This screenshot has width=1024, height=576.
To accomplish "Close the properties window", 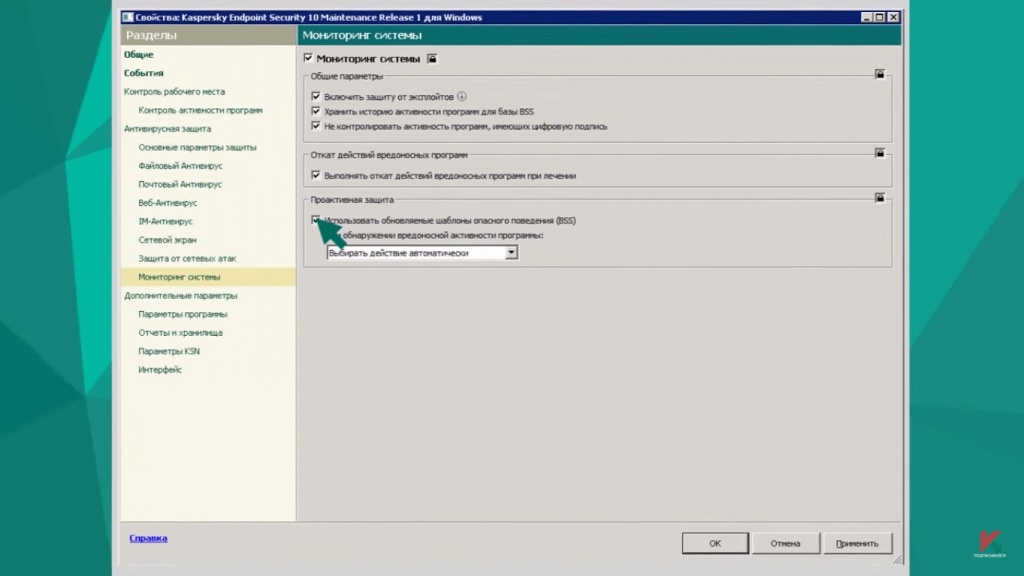I will 893,18.
